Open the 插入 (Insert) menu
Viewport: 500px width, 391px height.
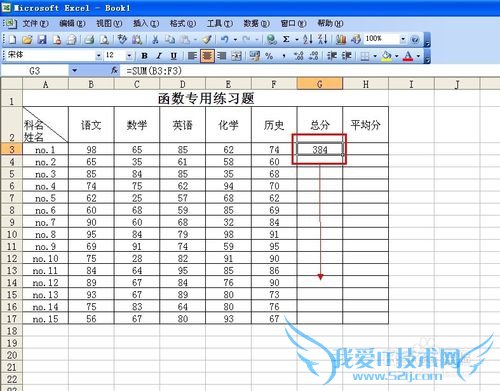click(x=146, y=24)
